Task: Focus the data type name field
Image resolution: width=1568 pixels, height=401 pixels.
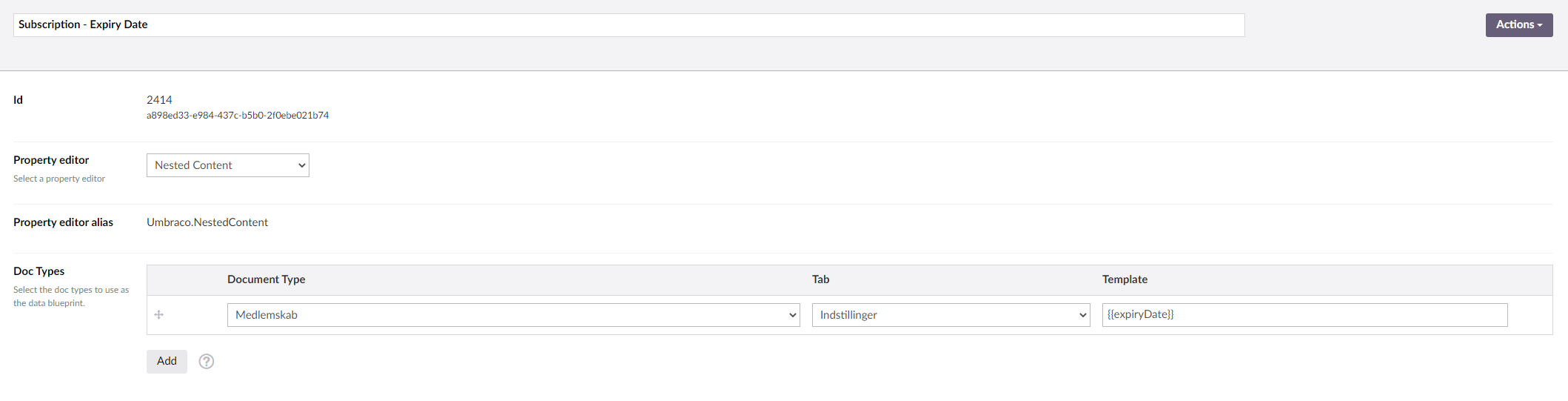Action: (629, 25)
